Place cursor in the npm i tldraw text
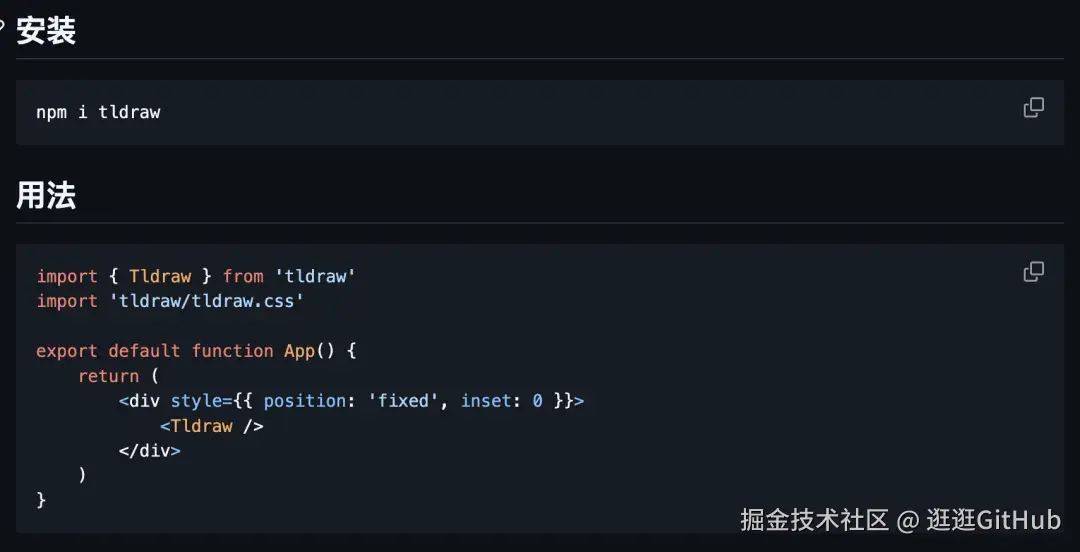 (98, 112)
